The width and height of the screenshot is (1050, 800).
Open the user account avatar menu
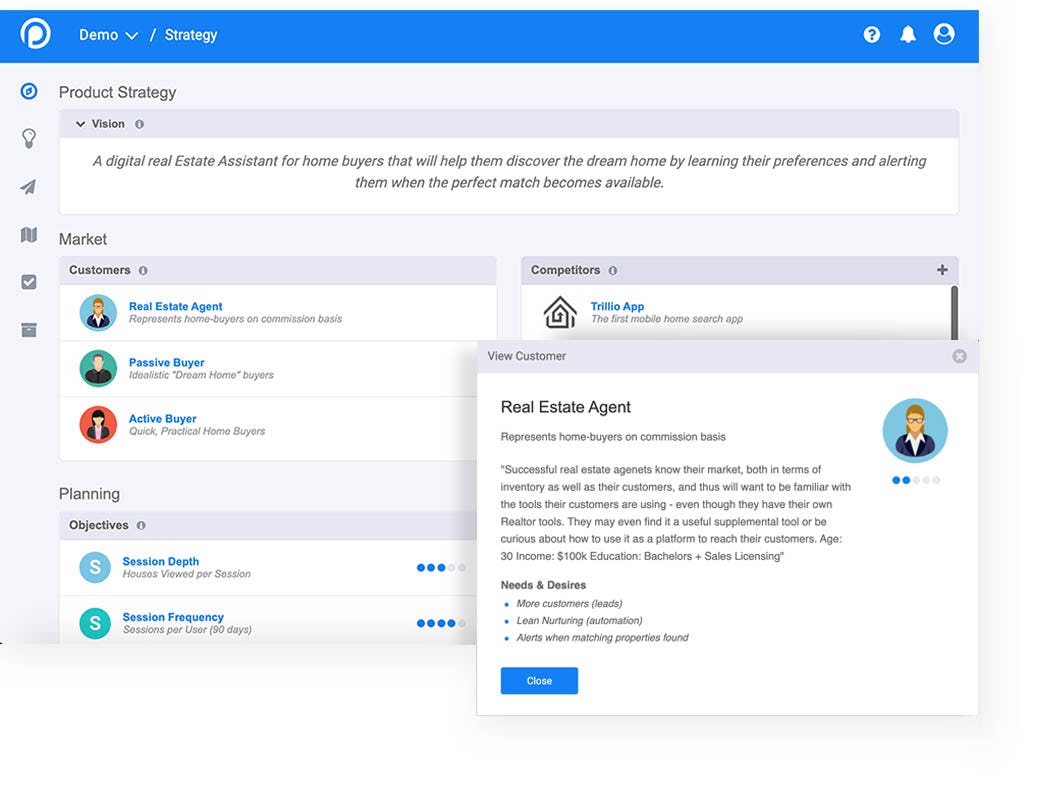(943, 34)
